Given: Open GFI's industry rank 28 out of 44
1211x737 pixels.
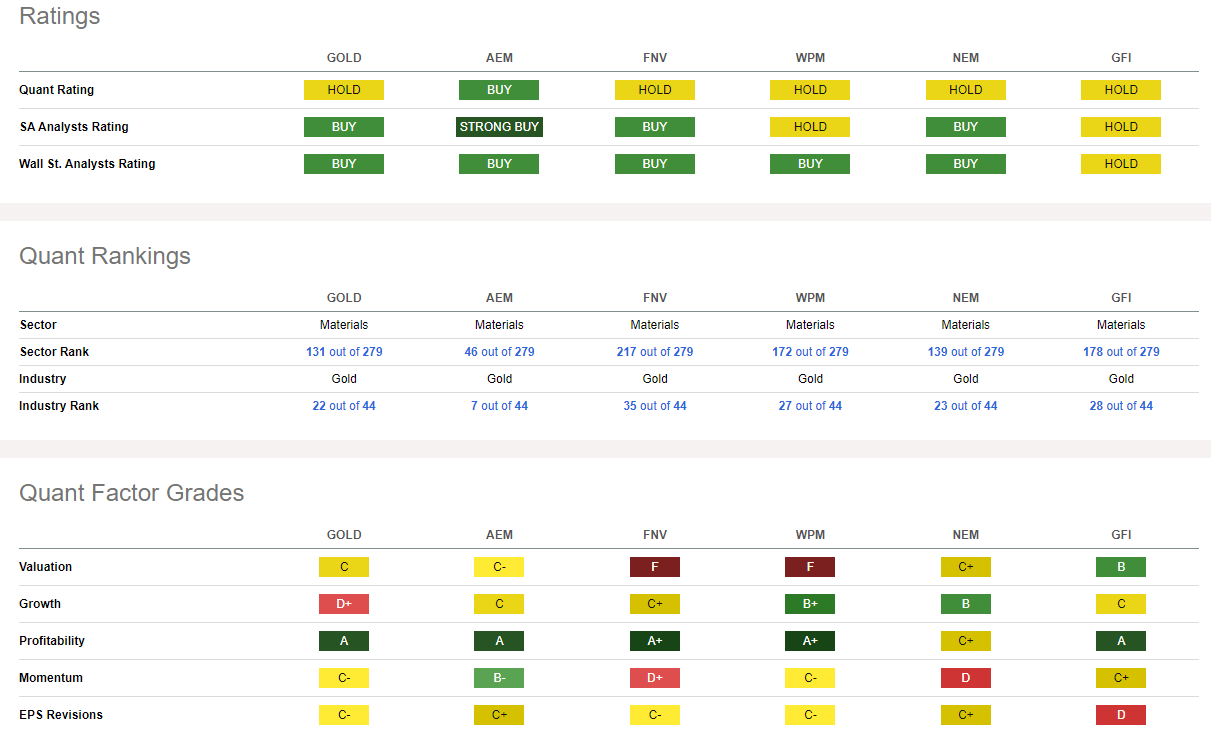Looking at the screenshot, I should (1120, 406).
